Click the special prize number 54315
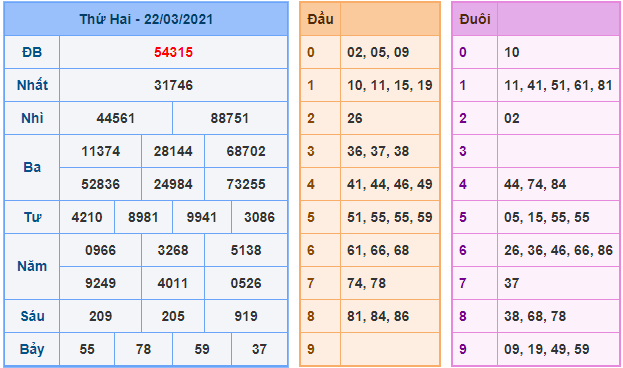 [x=174, y=52]
